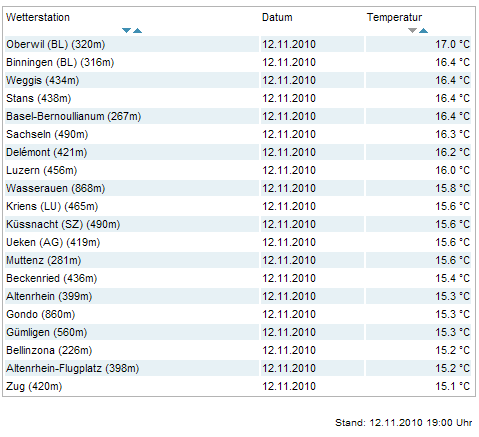The width and height of the screenshot is (479, 437).
Task: Open the Weggis (434m) station entry
Action: pos(42,80)
